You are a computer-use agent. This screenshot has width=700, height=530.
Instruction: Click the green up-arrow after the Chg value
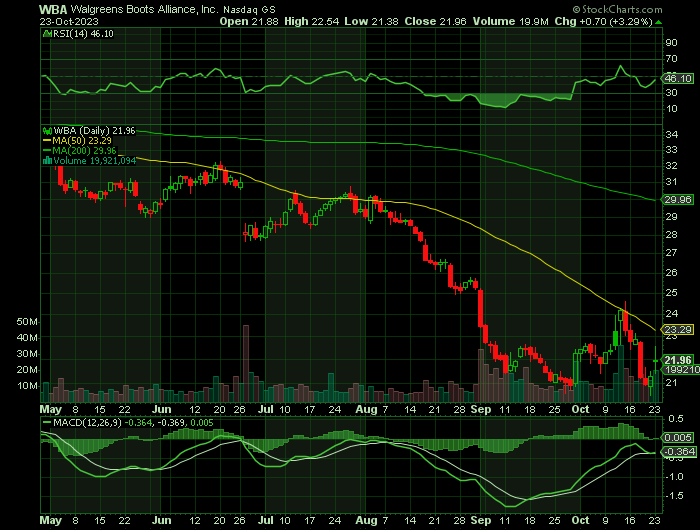pyautogui.click(x=659, y=22)
